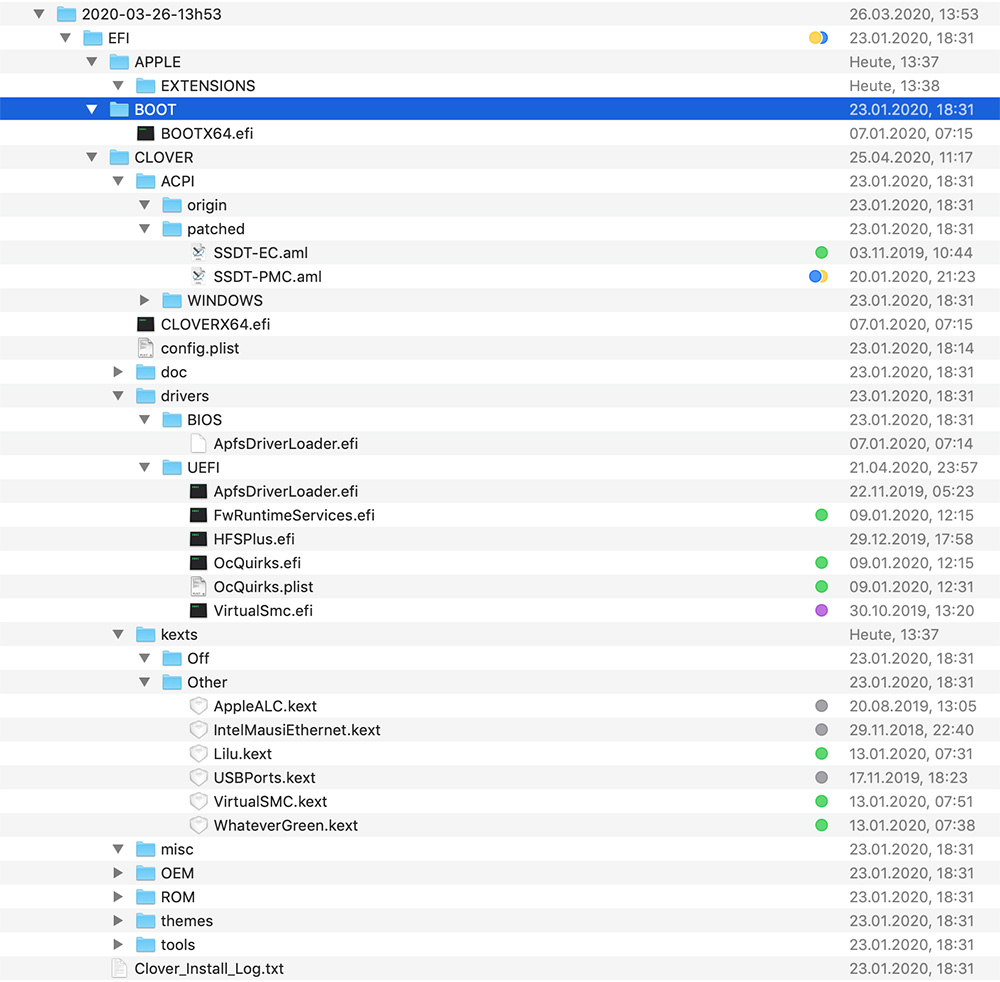Click the gray tag on AppleALC.kext
The image size is (1000, 982).
[821, 706]
